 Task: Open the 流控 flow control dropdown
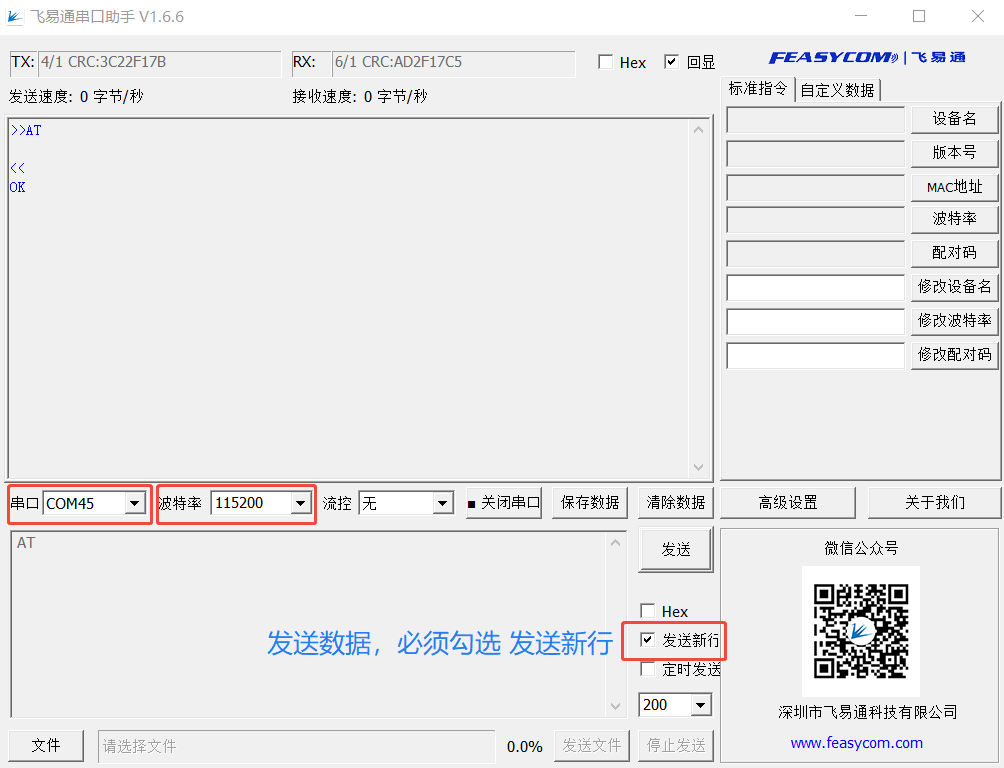tap(442, 503)
